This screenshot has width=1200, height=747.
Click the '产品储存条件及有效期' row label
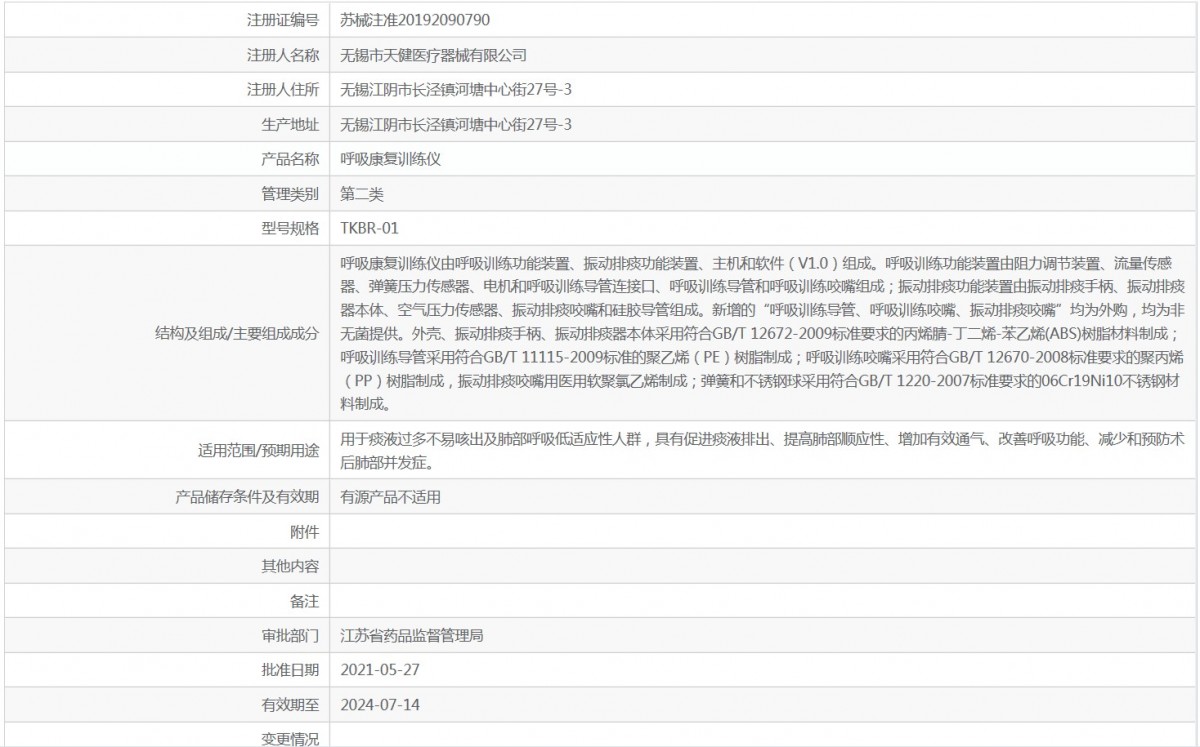(x=248, y=497)
